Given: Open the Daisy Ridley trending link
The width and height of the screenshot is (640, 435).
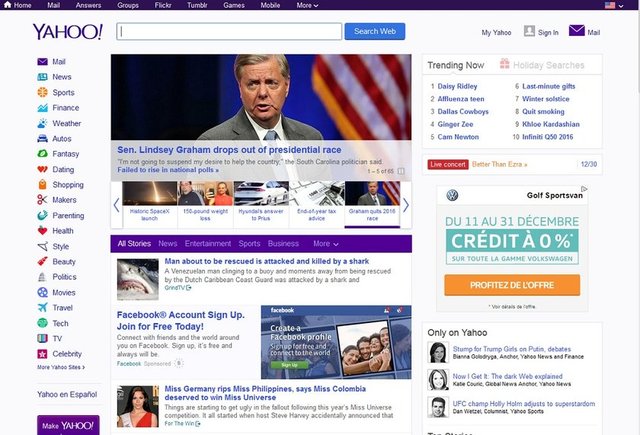Looking at the screenshot, I should (x=457, y=86).
